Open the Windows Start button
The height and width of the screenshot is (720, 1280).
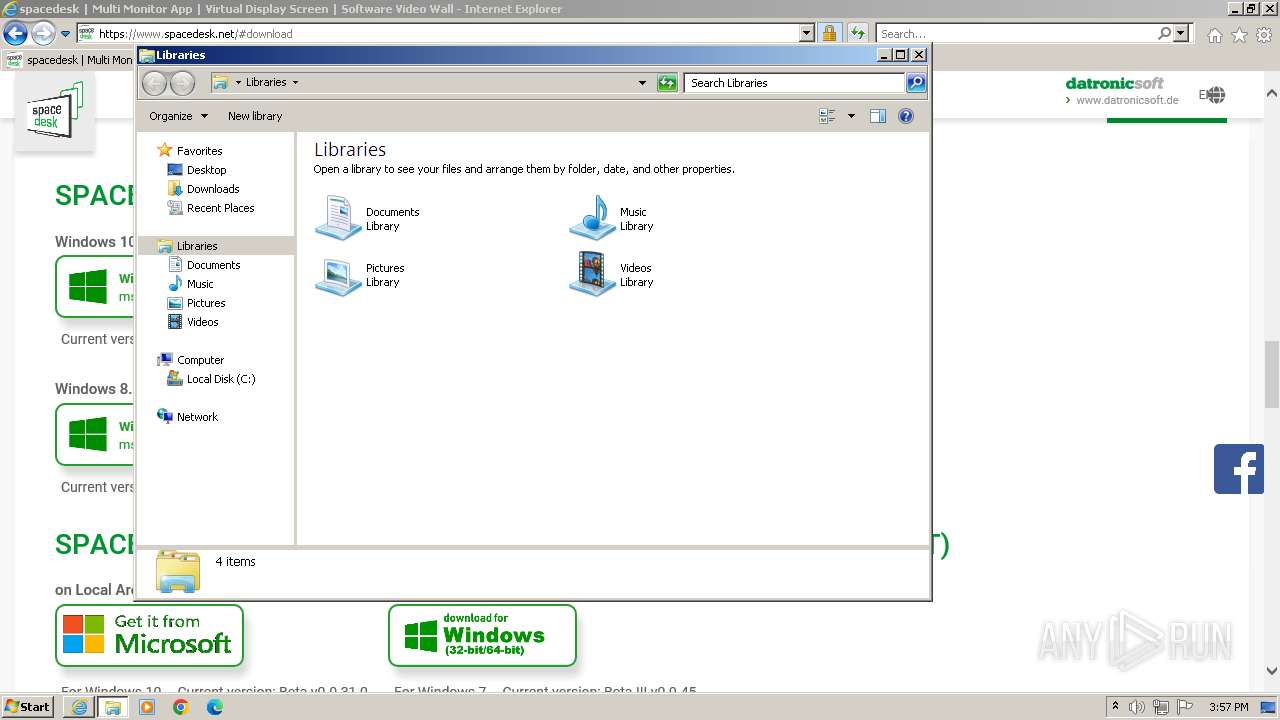pyautogui.click(x=27, y=707)
